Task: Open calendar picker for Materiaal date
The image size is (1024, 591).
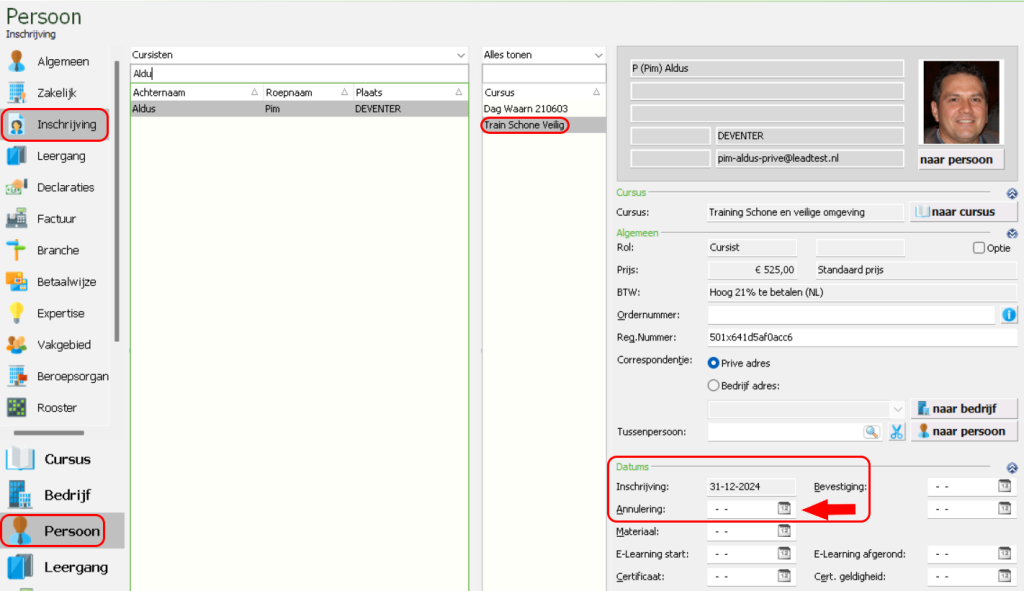Action: click(784, 531)
